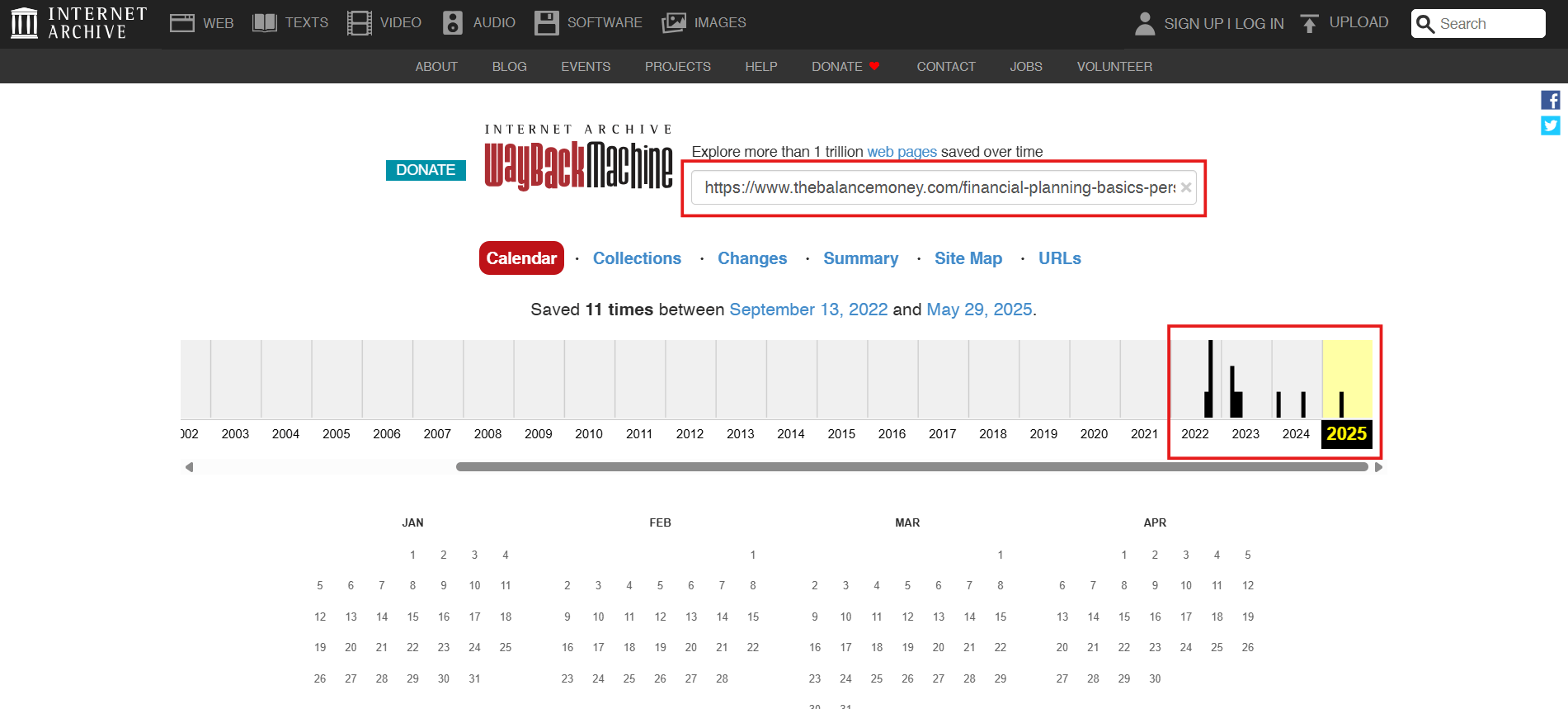Click the timeline horizontal scrollbar thumb
Viewport: 1568px width, 709px height.
click(x=911, y=467)
